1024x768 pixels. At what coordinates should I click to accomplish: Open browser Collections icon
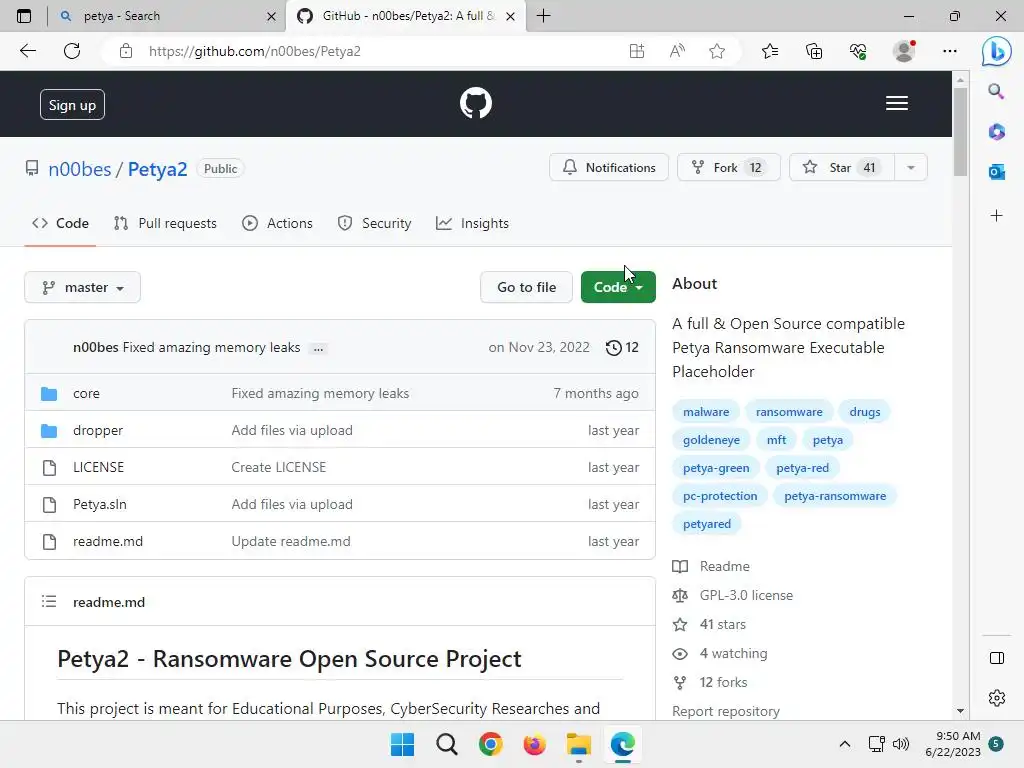point(814,51)
